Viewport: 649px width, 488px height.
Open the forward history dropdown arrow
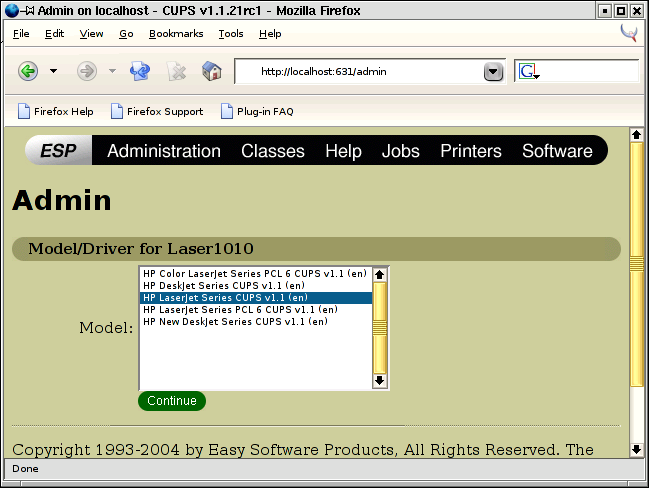[x=112, y=71]
